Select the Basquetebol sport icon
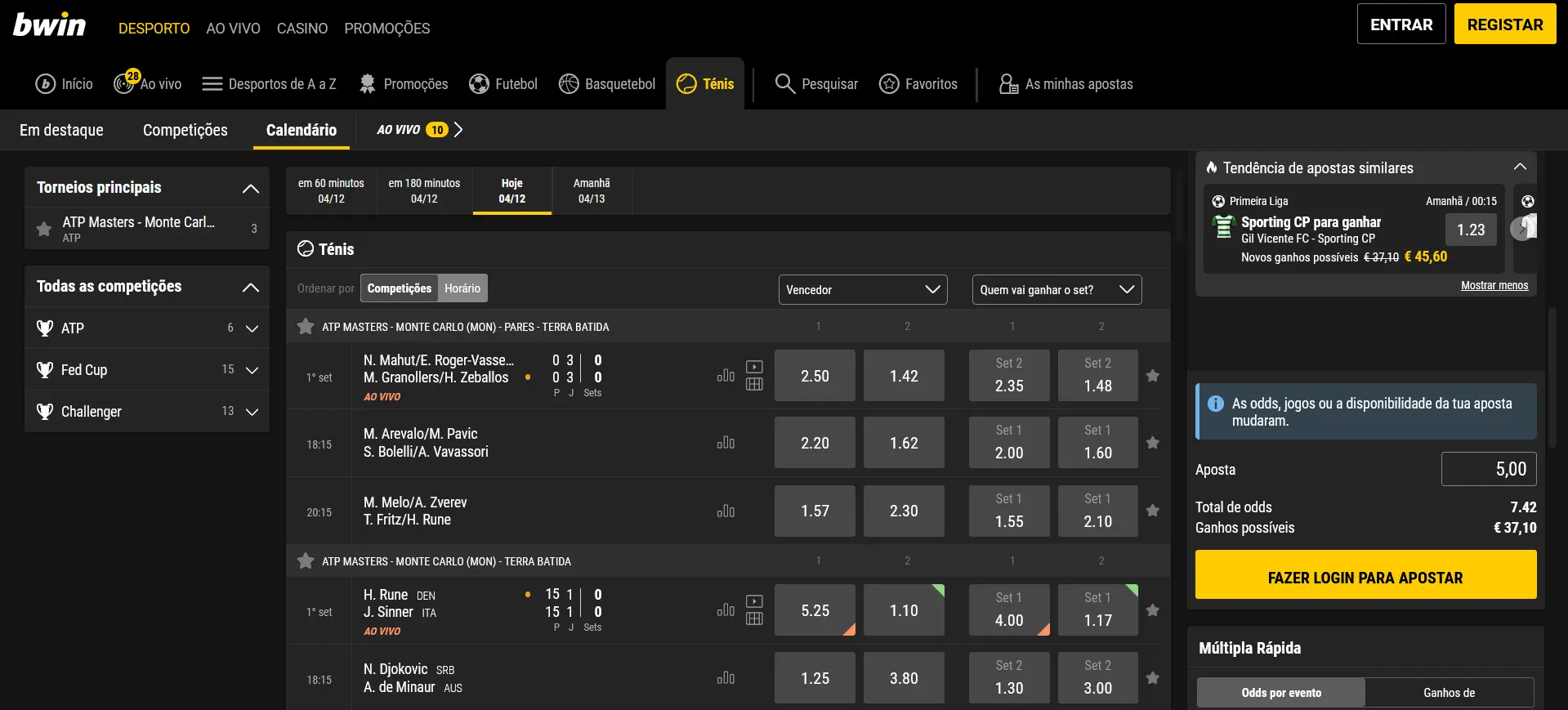Screen dimensions: 1568x710 pos(607,84)
